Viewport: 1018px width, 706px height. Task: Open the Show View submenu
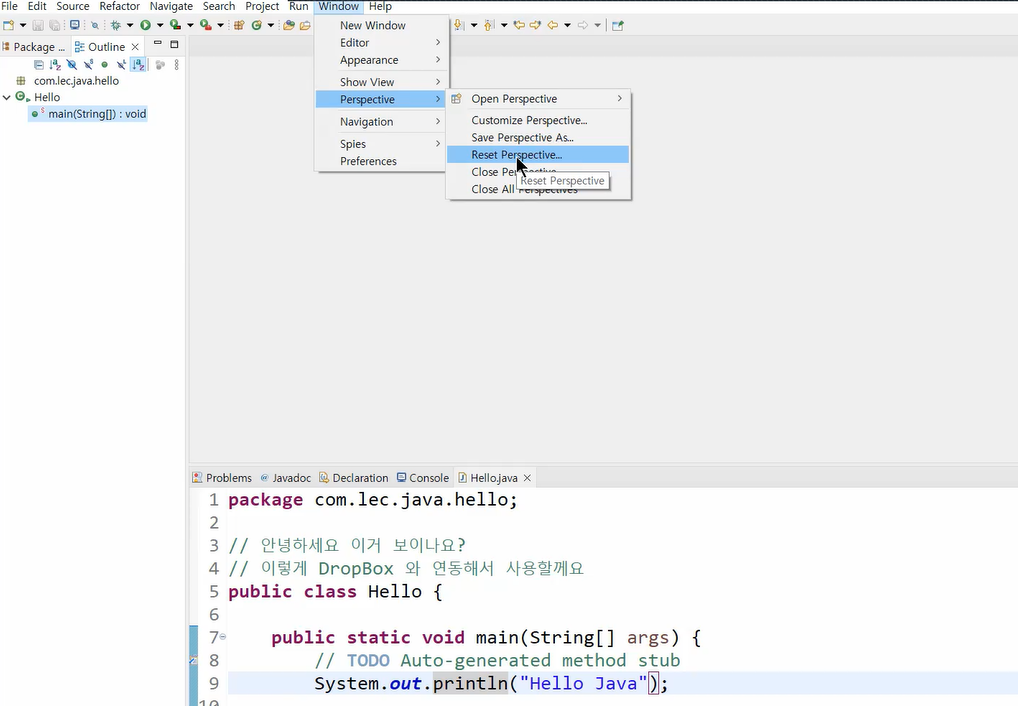(381, 82)
